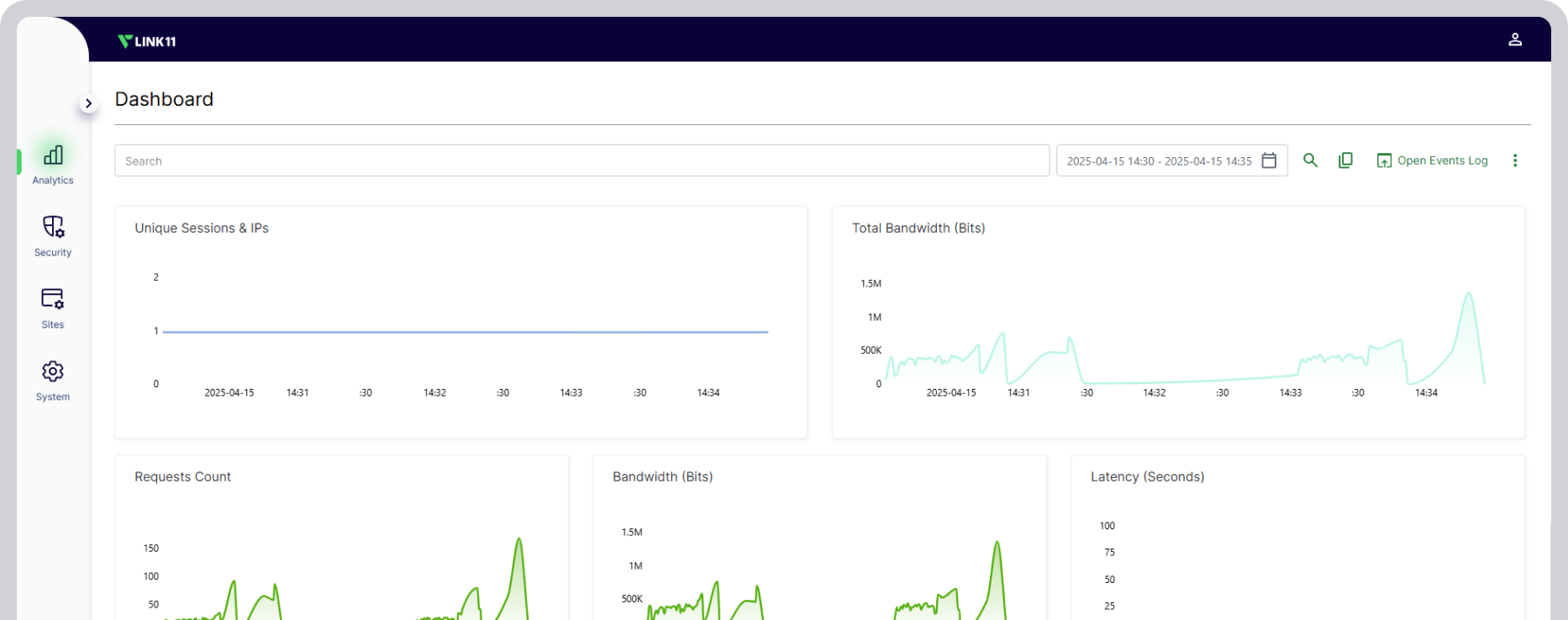Click the Requests Count chart title
Image resolution: width=1568 pixels, height=620 pixels.
click(182, 476)
